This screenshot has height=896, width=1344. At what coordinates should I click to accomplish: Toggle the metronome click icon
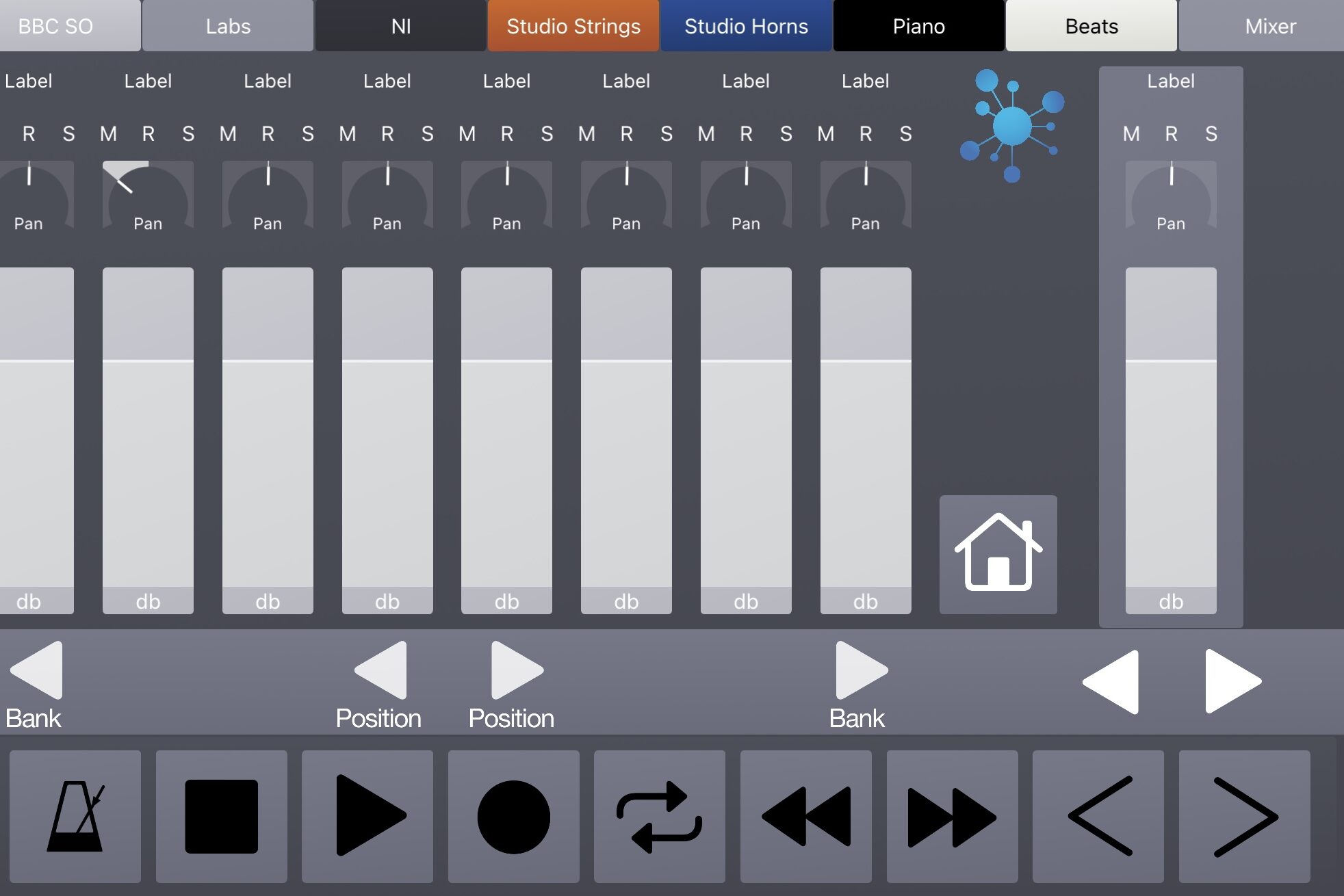click(x=75, y=816)
